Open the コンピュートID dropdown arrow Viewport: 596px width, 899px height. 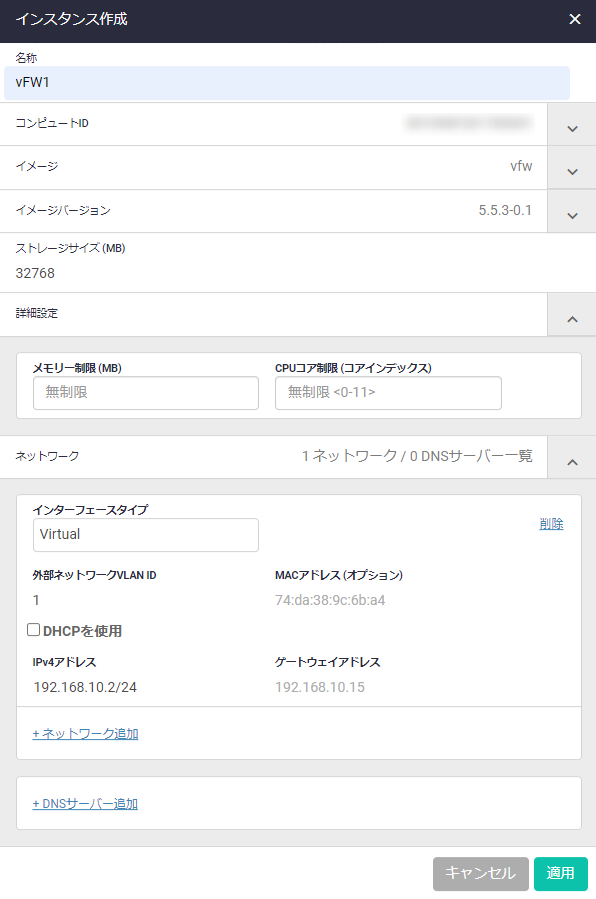[572, 128]
